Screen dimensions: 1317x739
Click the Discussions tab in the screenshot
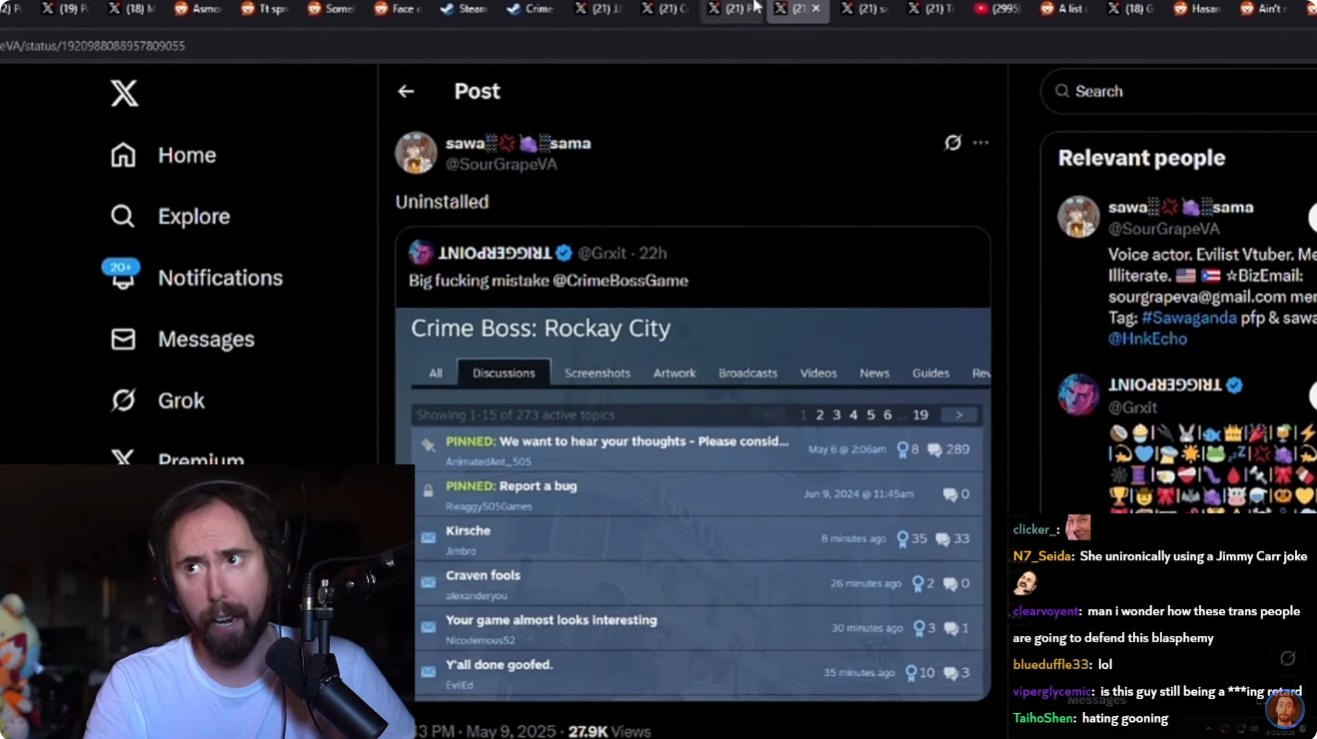click(x=504, y=373)
